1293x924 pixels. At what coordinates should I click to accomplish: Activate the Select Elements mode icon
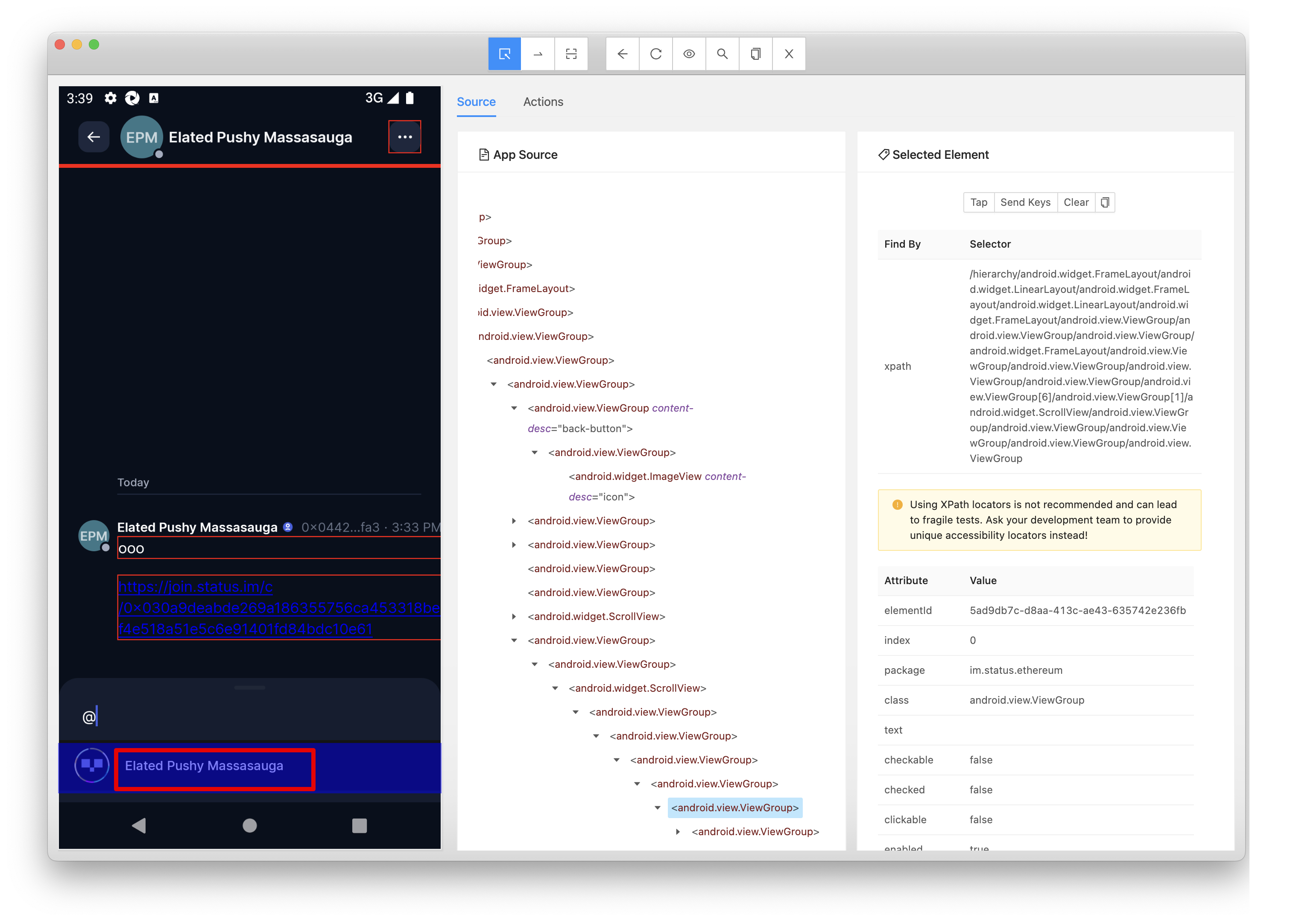[x=504, y=54]
